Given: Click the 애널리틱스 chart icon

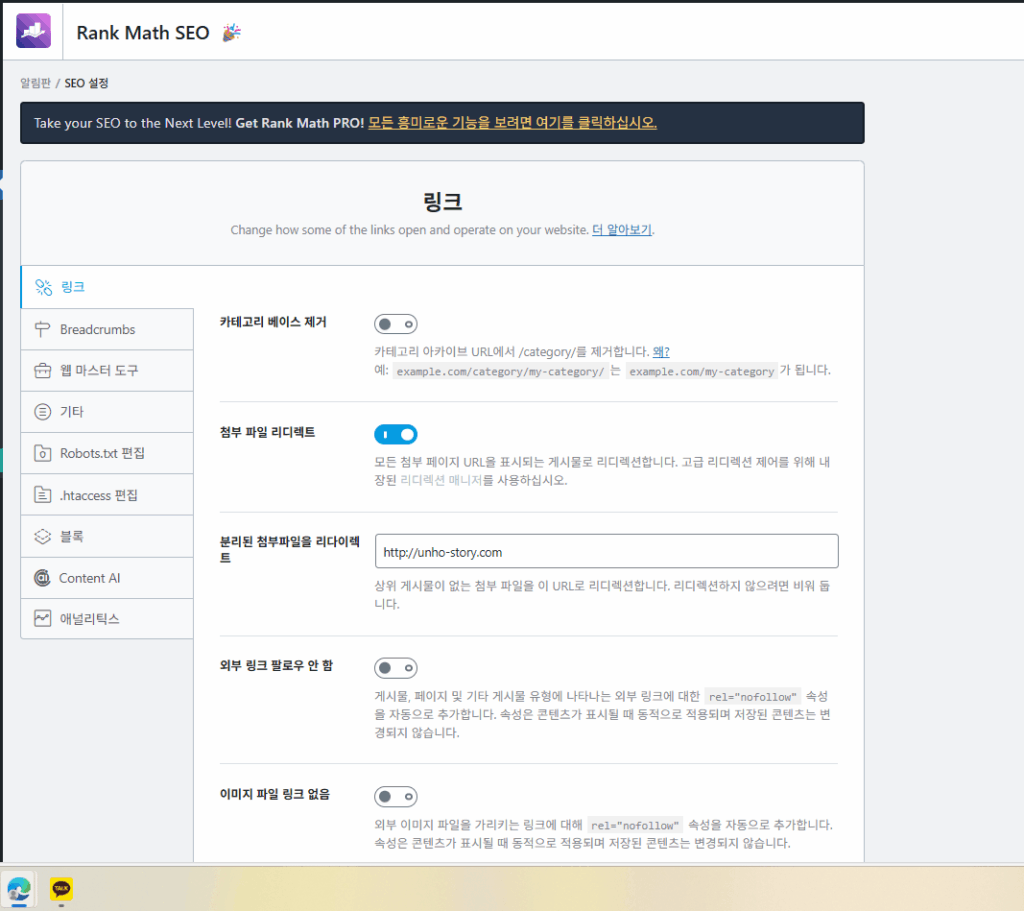Looking at the screenshot, I should [x=42, y=618].
